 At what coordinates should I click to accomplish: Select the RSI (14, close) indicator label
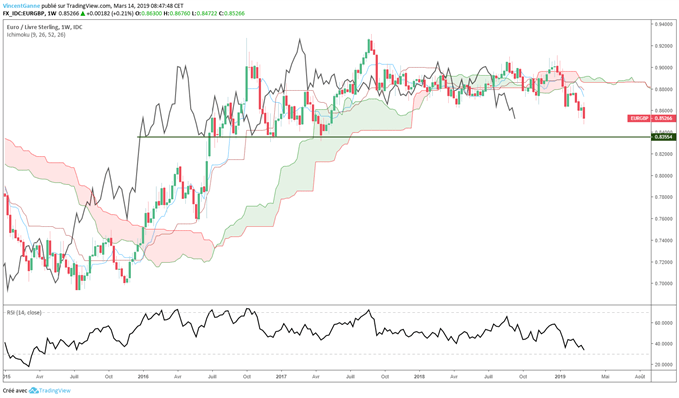click(24, 312)
